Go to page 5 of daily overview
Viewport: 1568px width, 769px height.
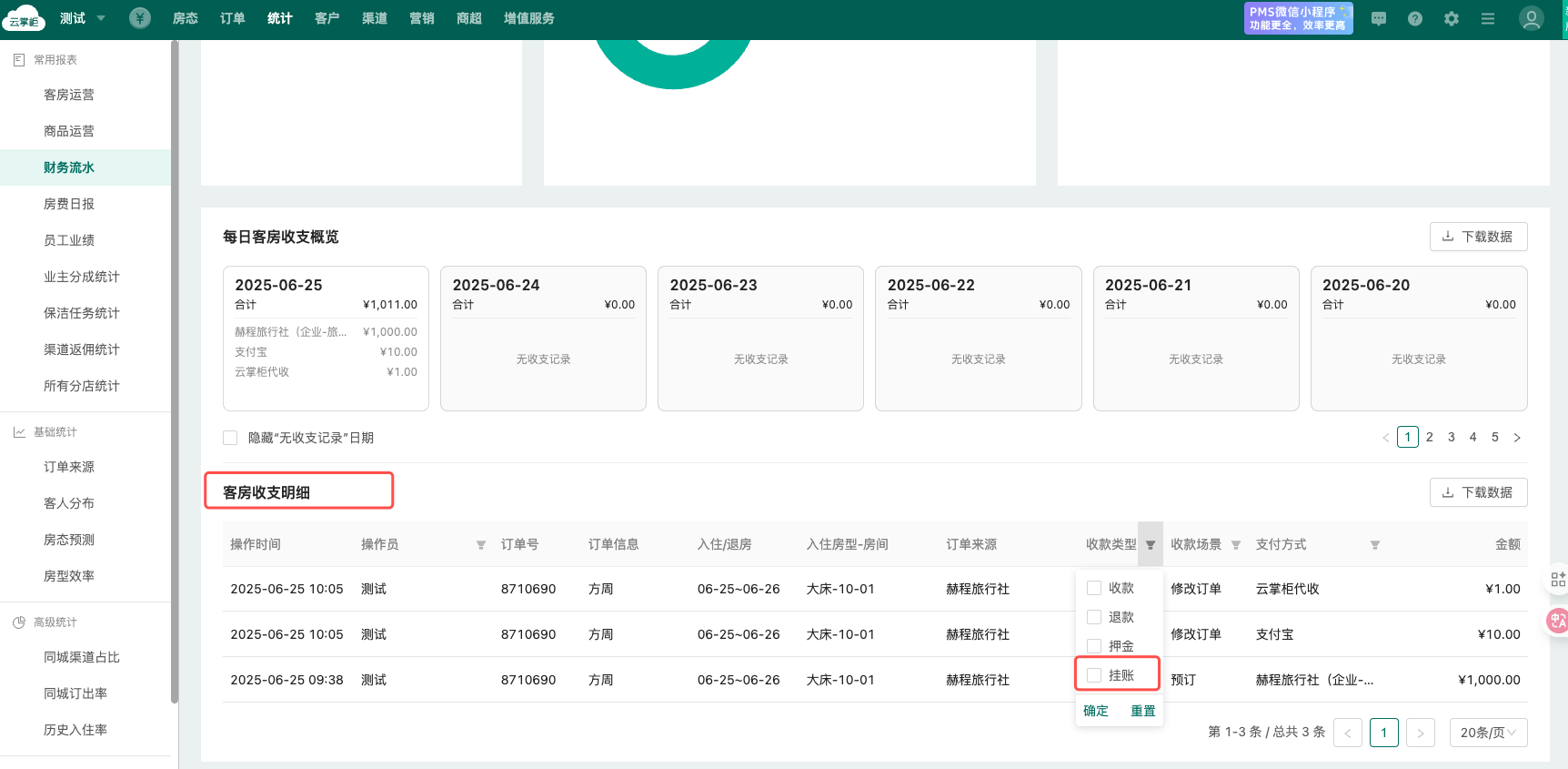coord(1495,438)
